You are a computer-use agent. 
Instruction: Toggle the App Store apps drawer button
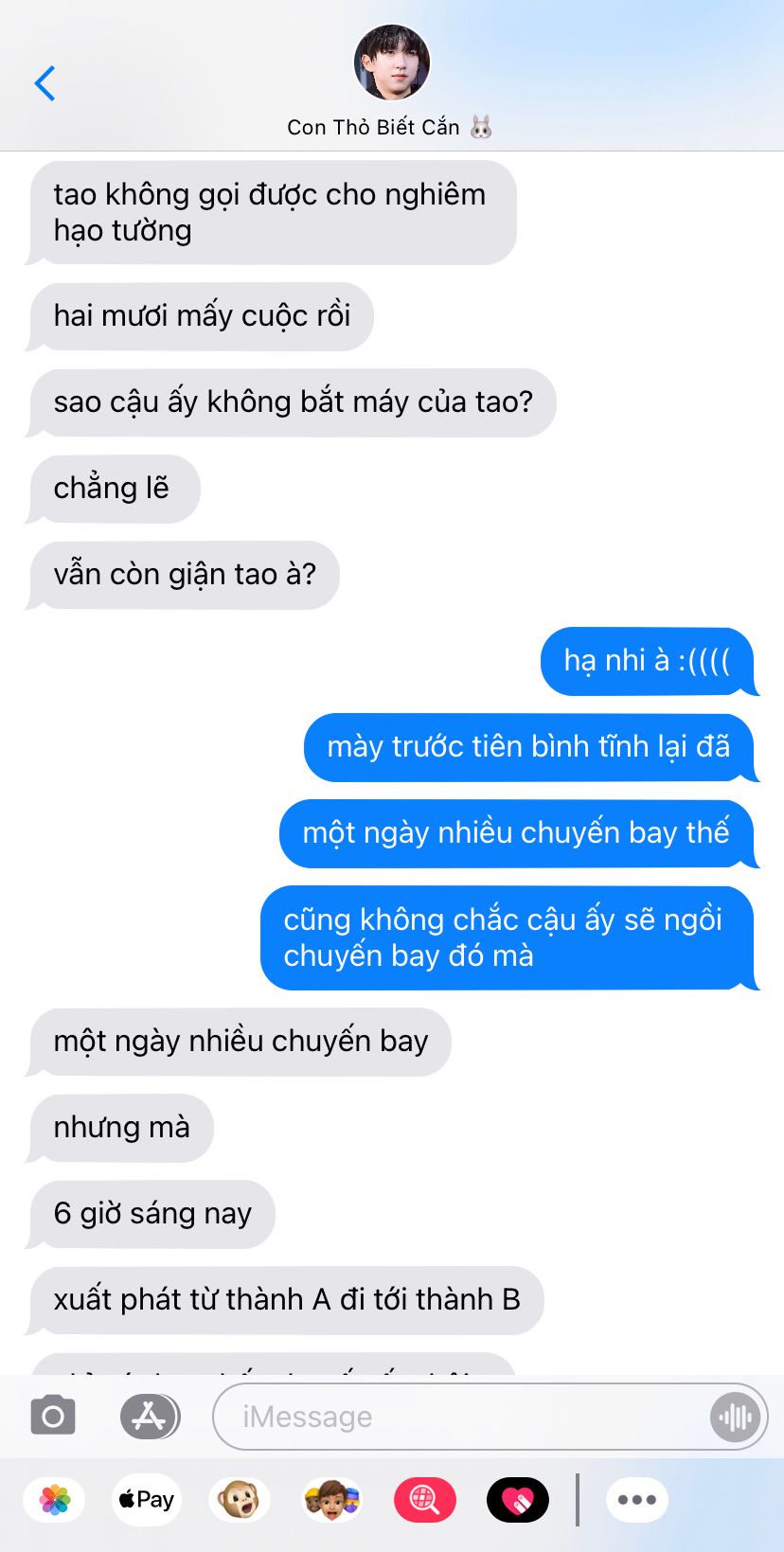pyautogui.click(x=150, y=1417)
